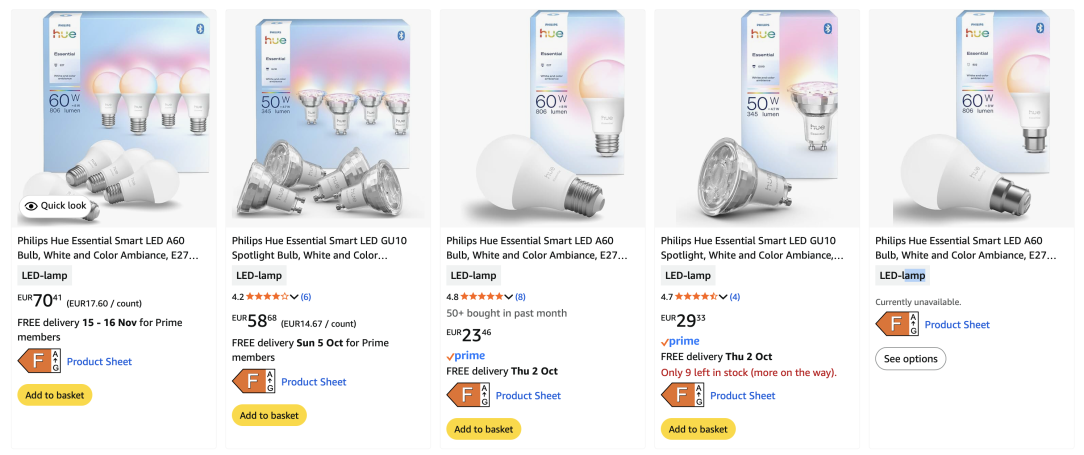Screen dimensions: 1084x455
Task: Open the 8 reviews link
Action: pos(520,296)
